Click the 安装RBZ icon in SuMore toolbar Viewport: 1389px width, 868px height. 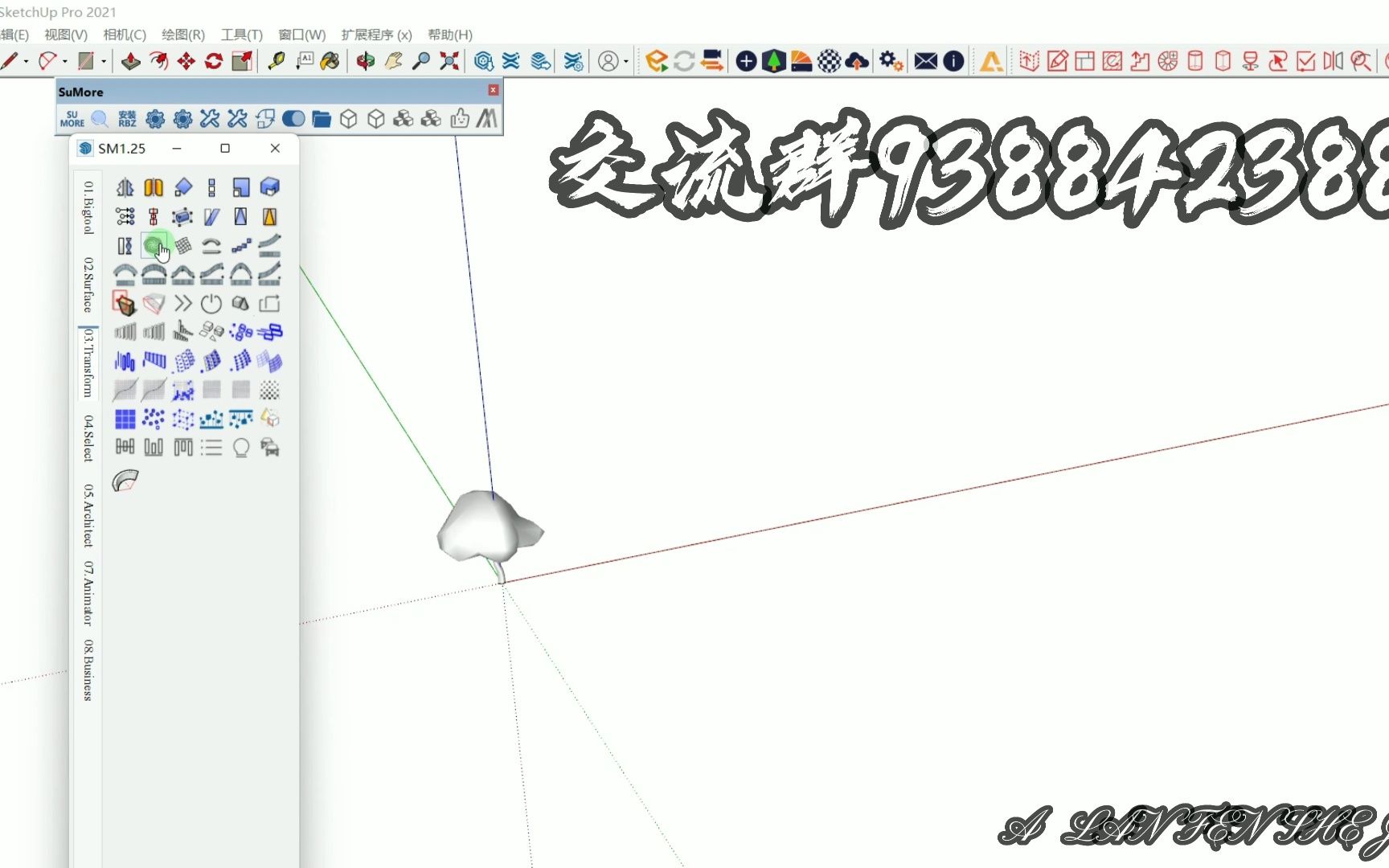pos(126,118)
